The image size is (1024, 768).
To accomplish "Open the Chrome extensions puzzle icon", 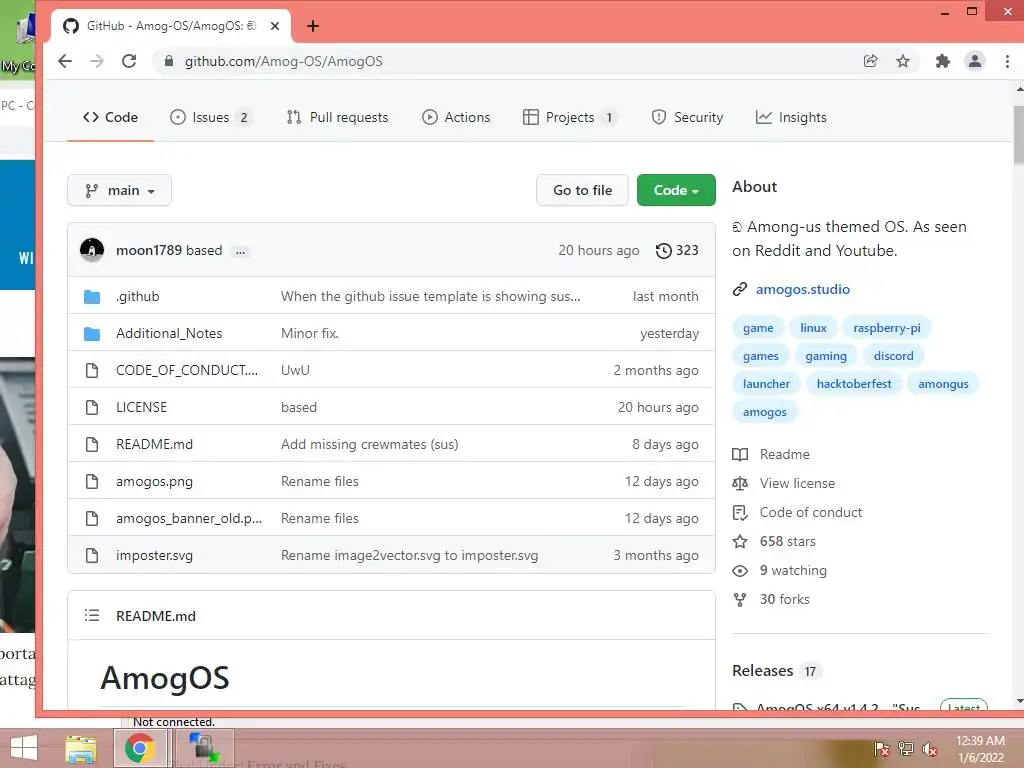I will tap(942, 61).
